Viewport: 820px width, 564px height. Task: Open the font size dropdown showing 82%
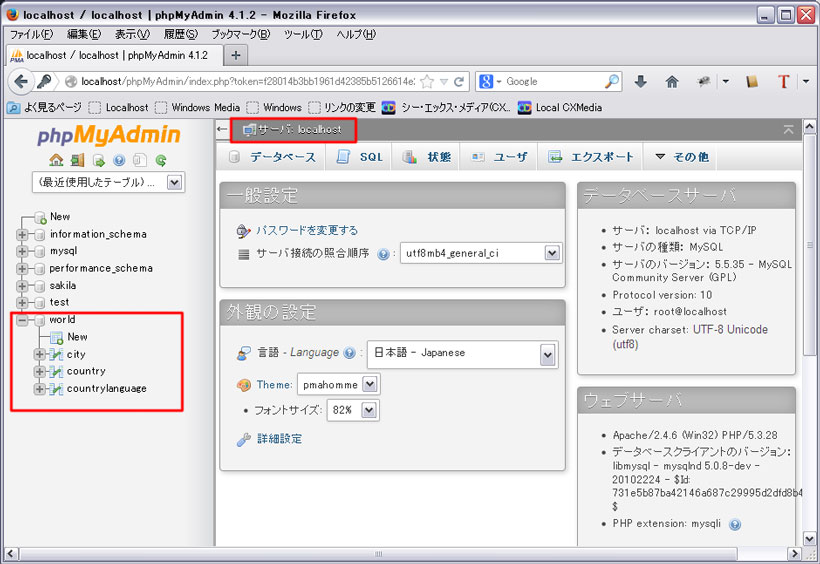pos(353,410)
